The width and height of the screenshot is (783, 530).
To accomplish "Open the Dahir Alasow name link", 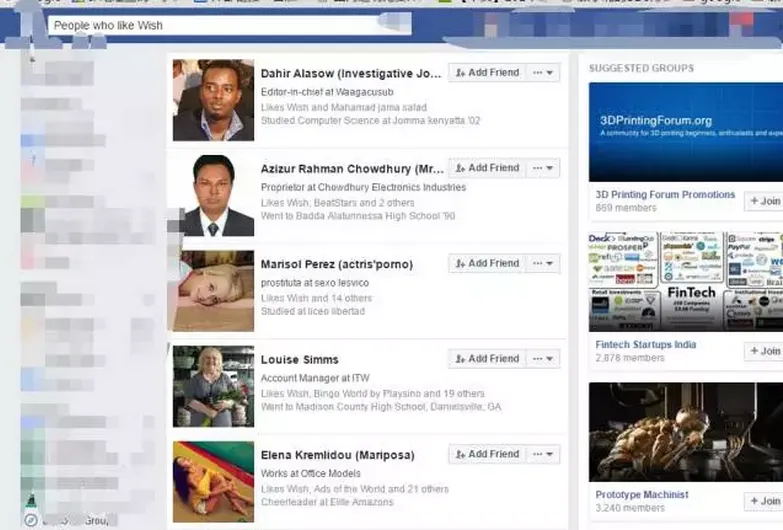I will [351, 74].
